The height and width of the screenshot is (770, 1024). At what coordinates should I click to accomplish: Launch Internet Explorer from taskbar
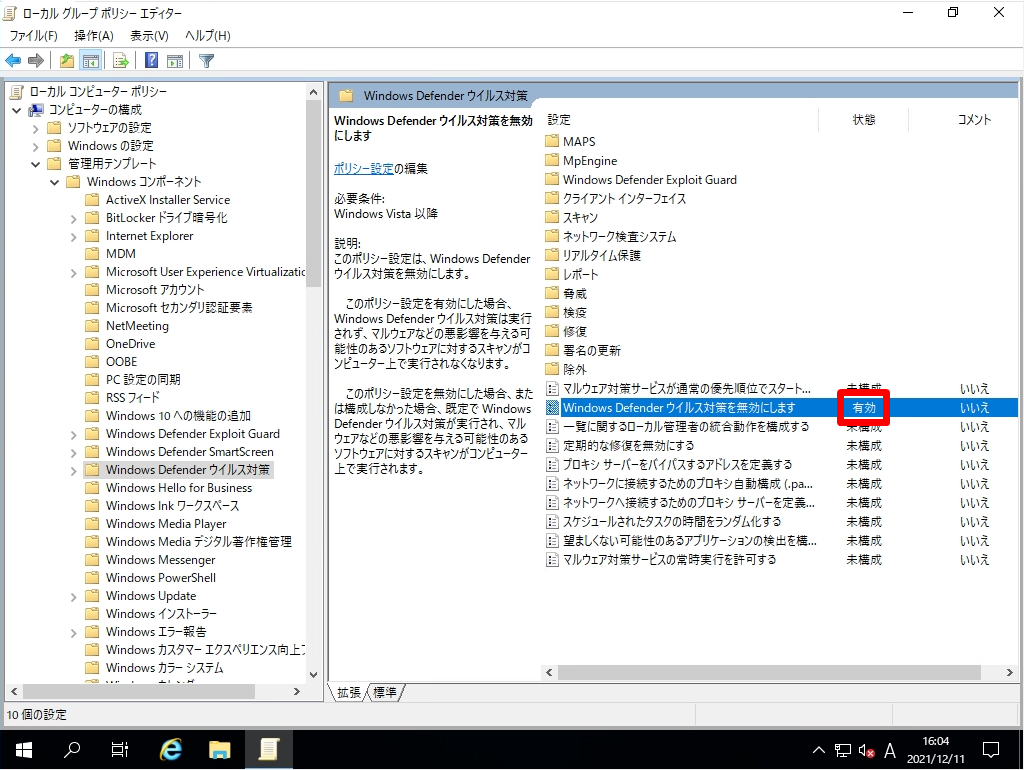click(171, 750)
